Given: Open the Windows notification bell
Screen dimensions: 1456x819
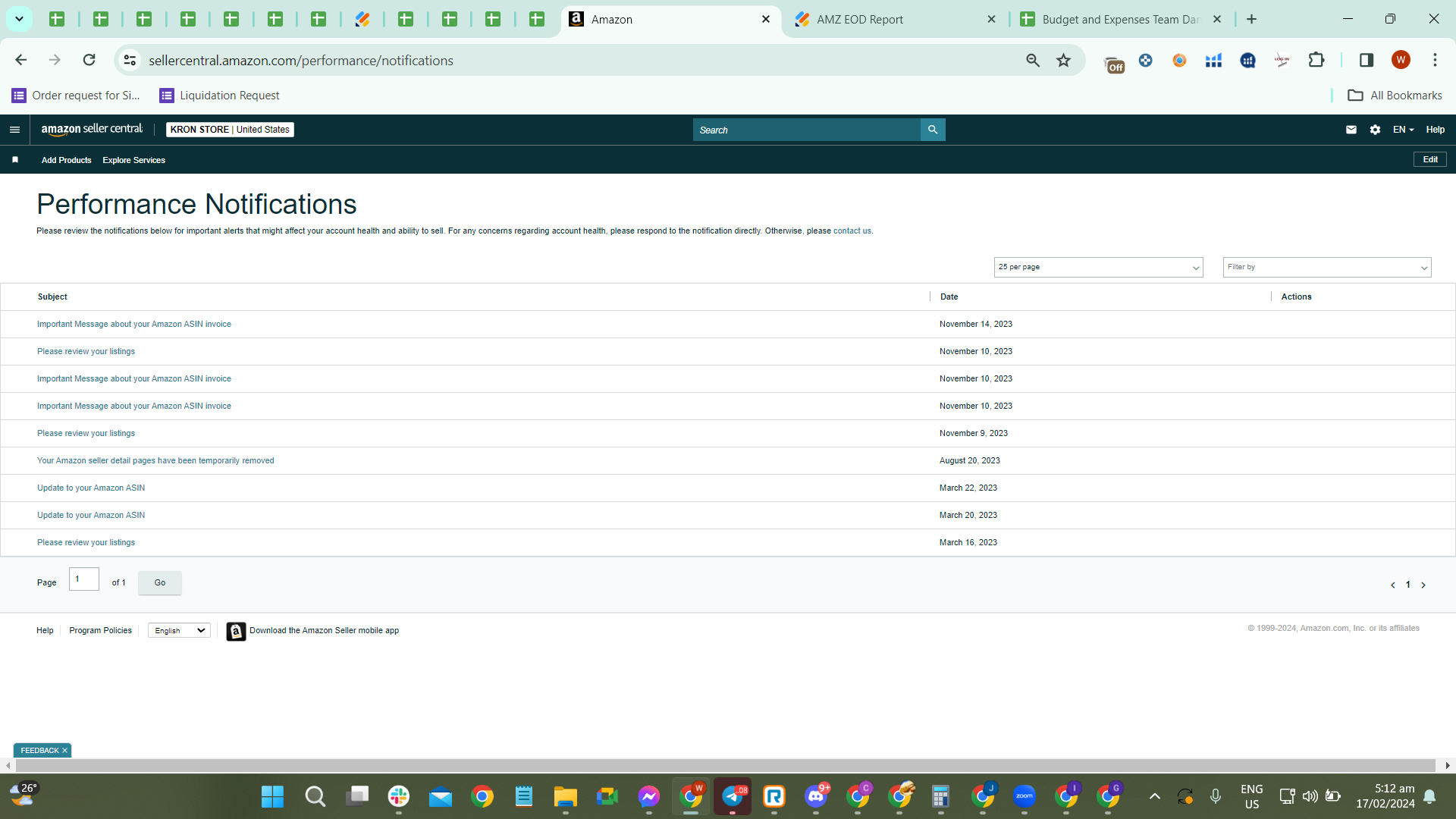Looking at the screenshot, I should pos(1429,796).
